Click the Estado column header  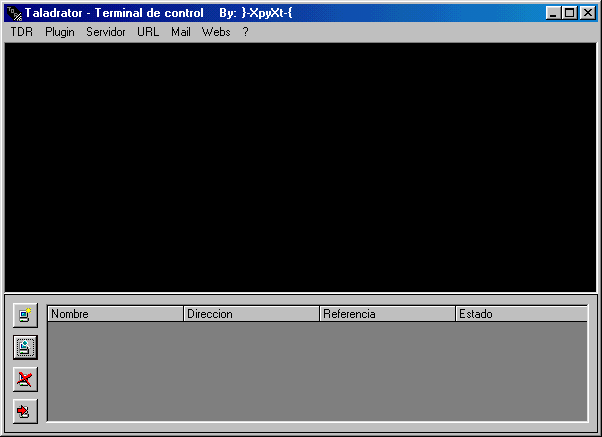(x=520, y=314)
